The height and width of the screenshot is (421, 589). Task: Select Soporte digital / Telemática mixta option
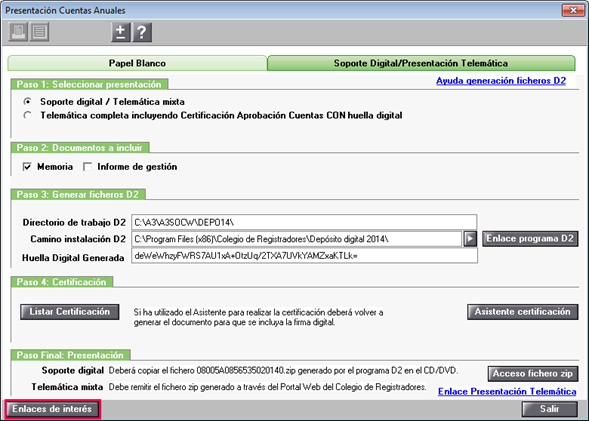27,102
